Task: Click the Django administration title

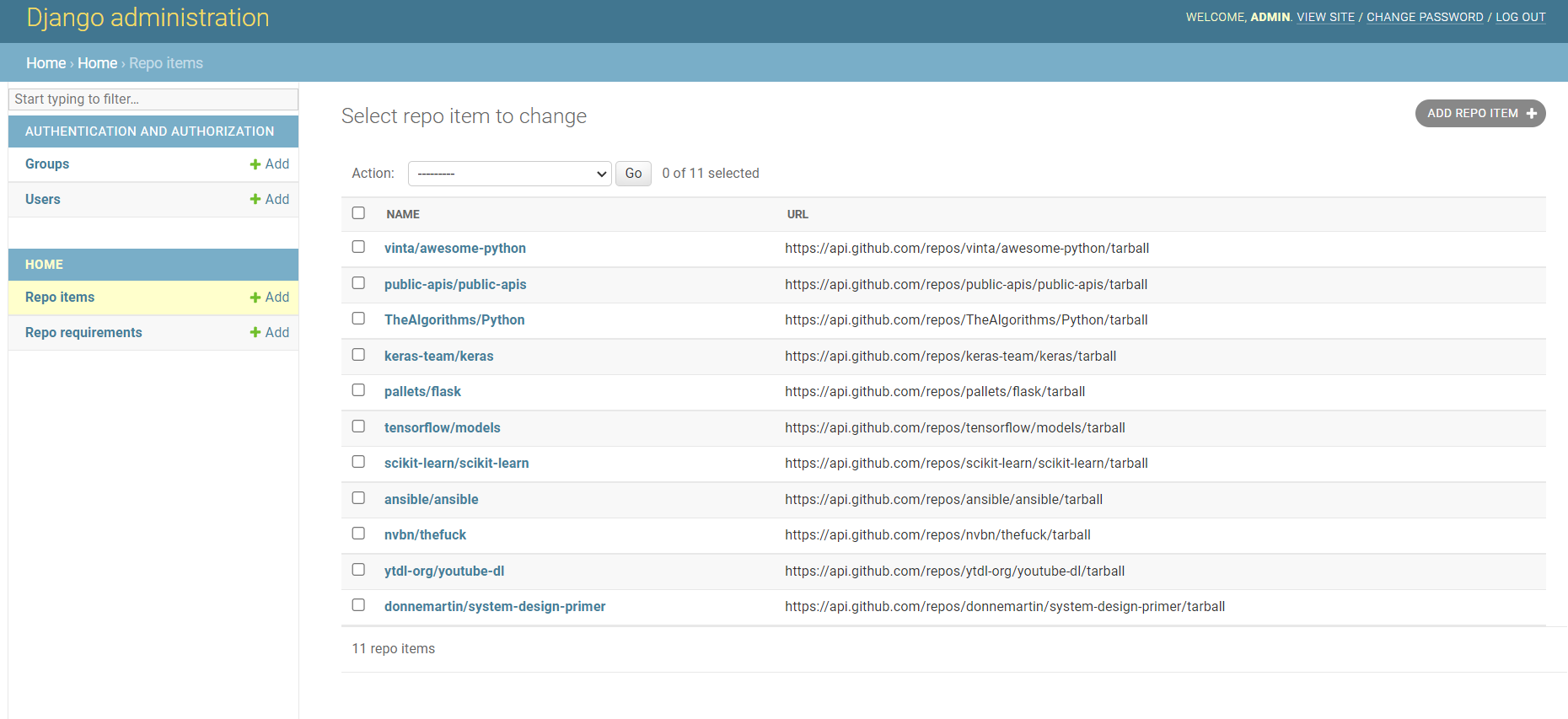Action: point(148,18)
